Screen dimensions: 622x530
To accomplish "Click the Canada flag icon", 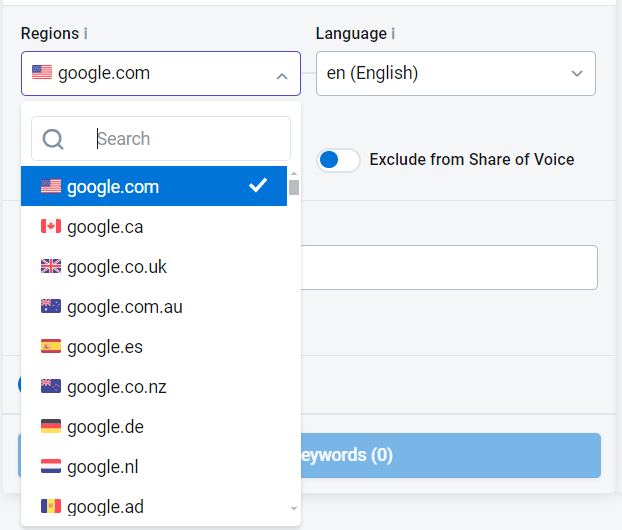I will (x=51, y=227).
